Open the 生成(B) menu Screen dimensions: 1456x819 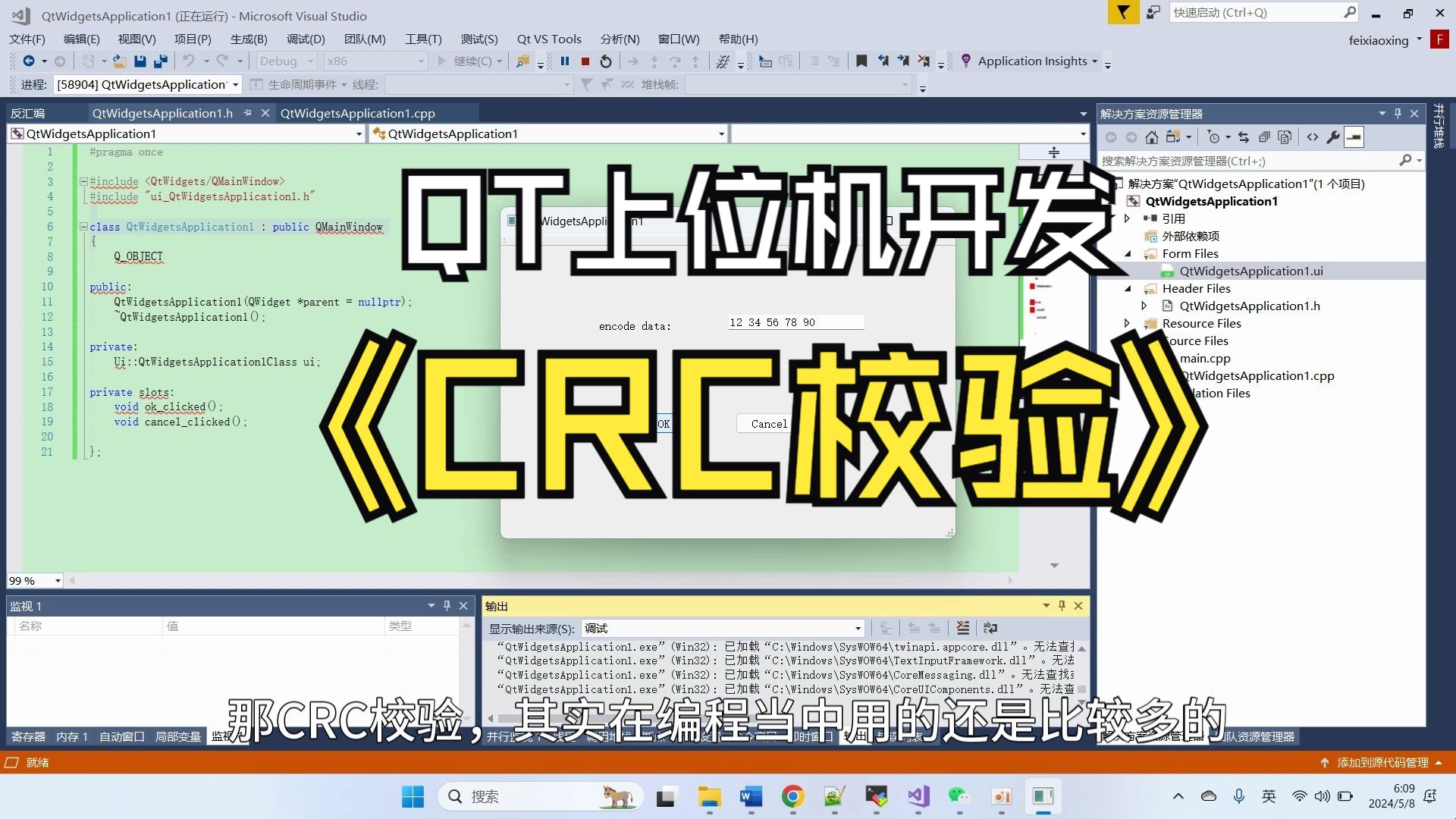click(249, 39)
